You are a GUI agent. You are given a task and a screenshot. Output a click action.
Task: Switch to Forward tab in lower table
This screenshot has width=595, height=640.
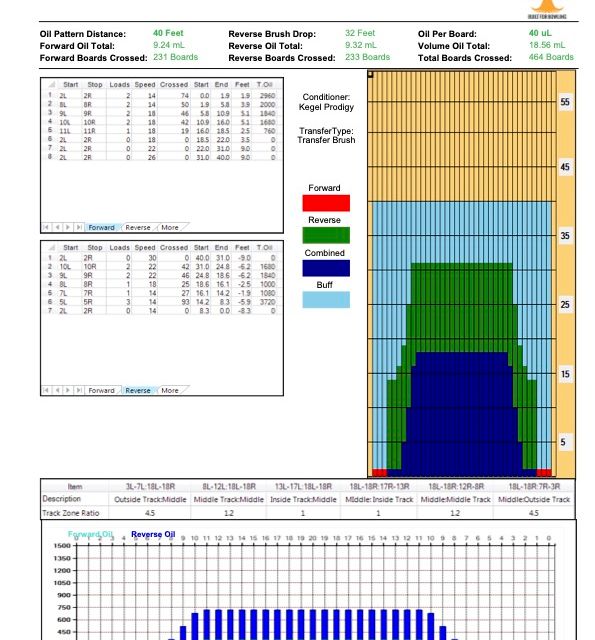(101, 390)
